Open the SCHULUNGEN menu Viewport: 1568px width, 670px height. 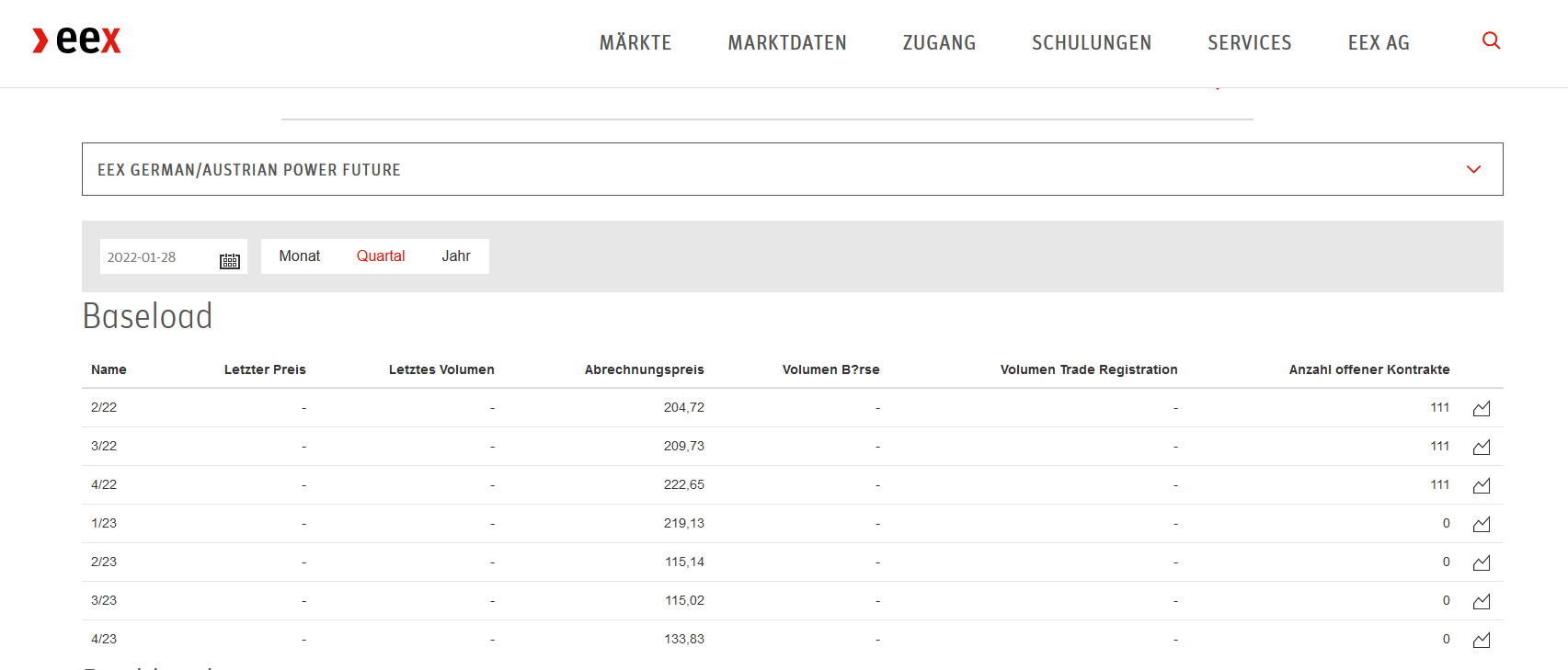tap(1092, 42)
